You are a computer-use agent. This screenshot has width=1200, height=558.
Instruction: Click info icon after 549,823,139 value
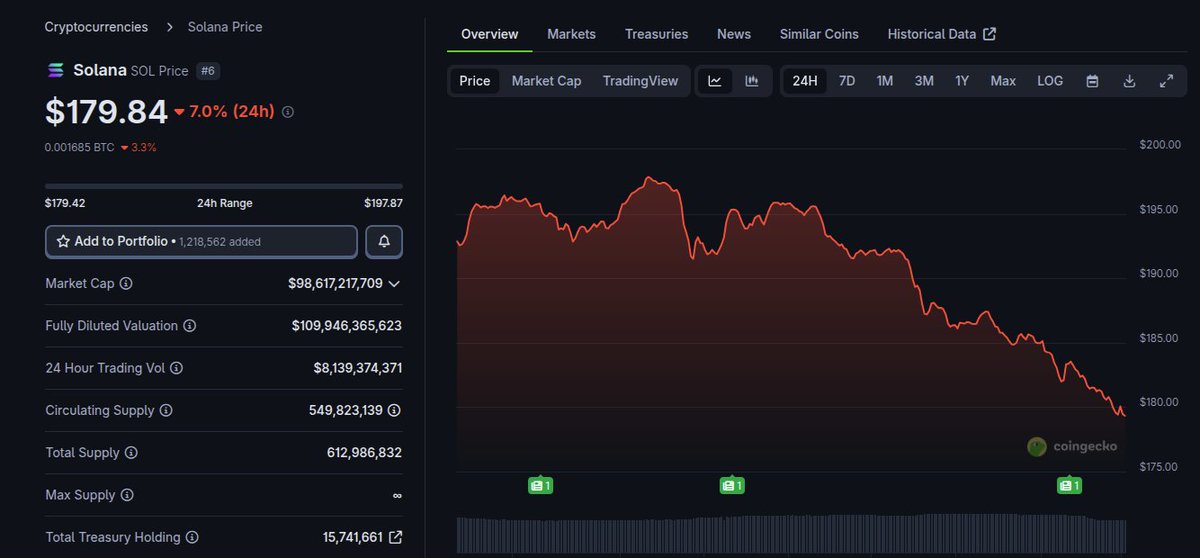point(394,410)
